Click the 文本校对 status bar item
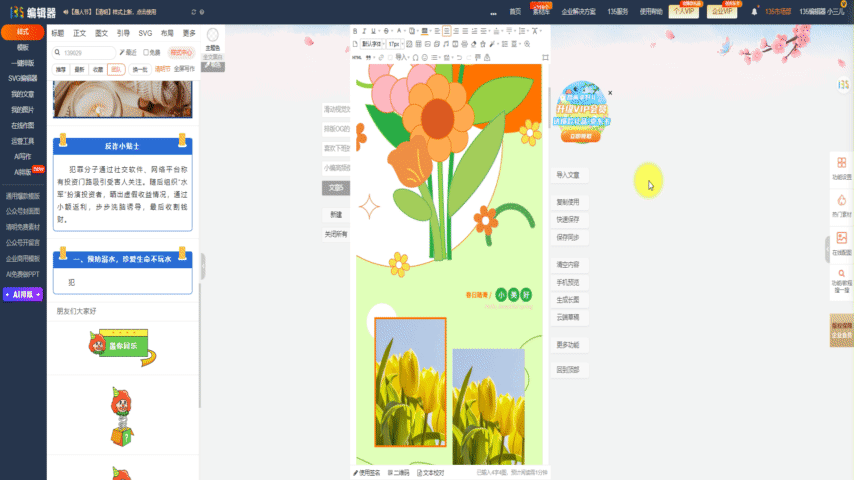This screenshot has width=854, height=480. coord(431,472)
